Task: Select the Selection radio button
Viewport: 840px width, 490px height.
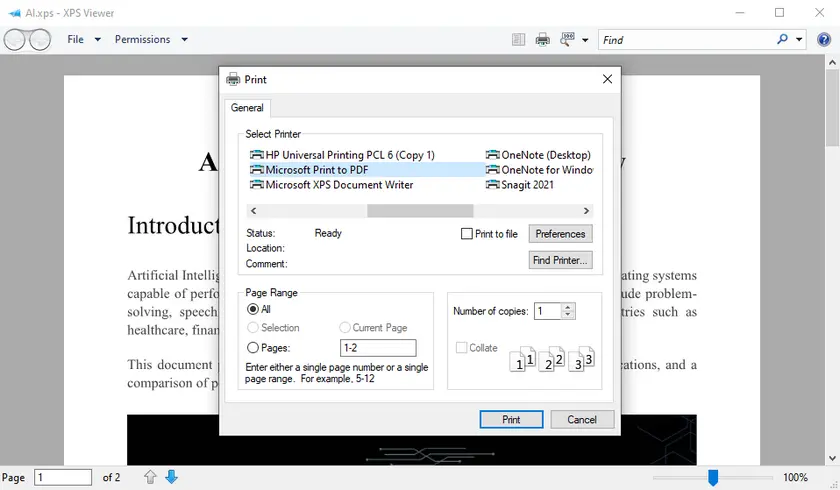Action: click(253, 327)
